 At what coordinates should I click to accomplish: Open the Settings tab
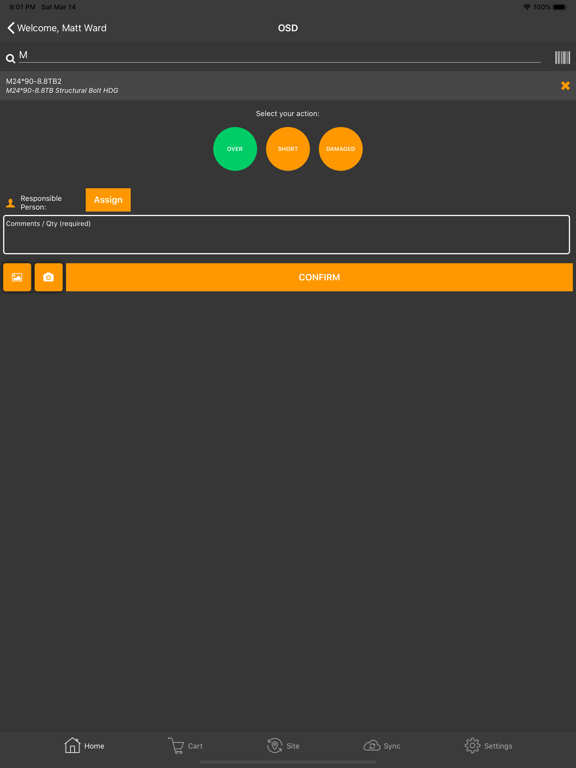488,745
